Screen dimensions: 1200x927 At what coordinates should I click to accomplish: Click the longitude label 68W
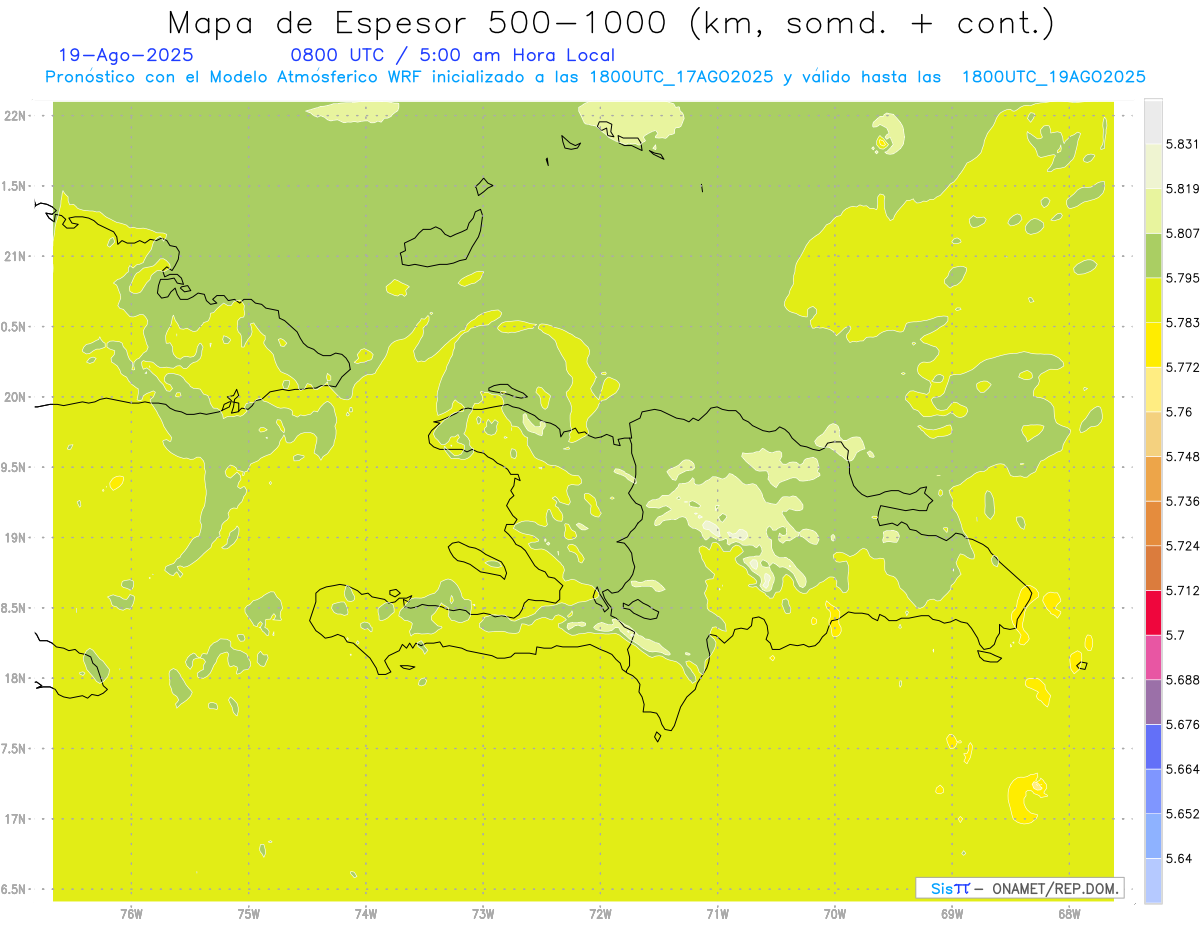1069,913
